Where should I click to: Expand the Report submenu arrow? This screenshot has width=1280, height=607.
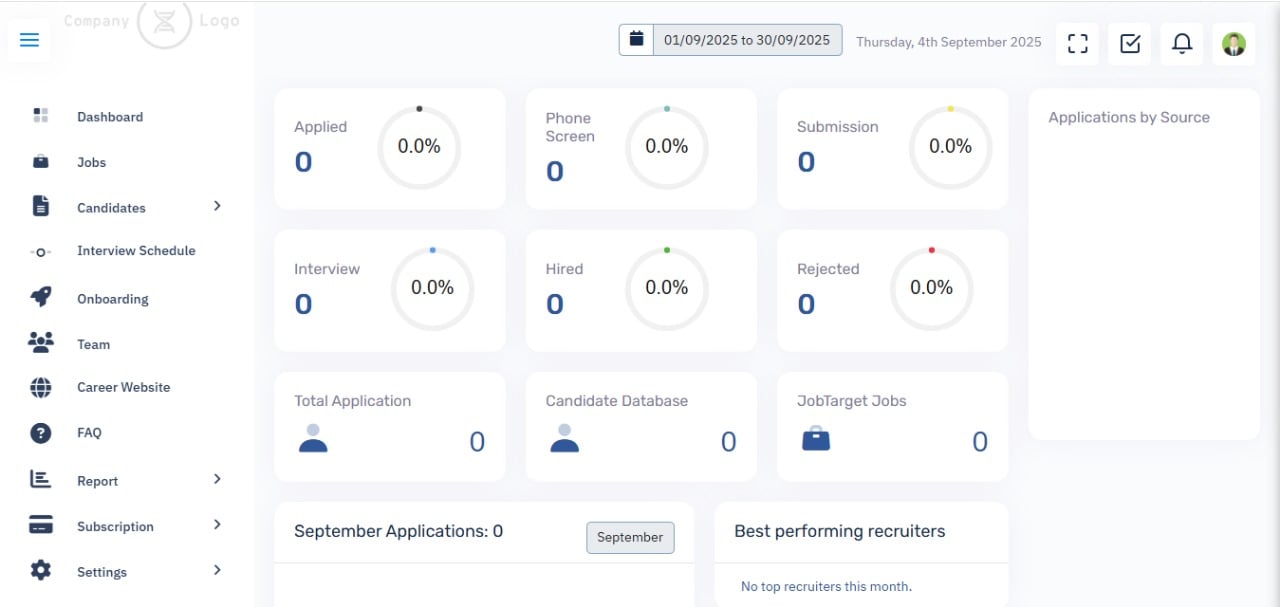click(x=217, y=480)
